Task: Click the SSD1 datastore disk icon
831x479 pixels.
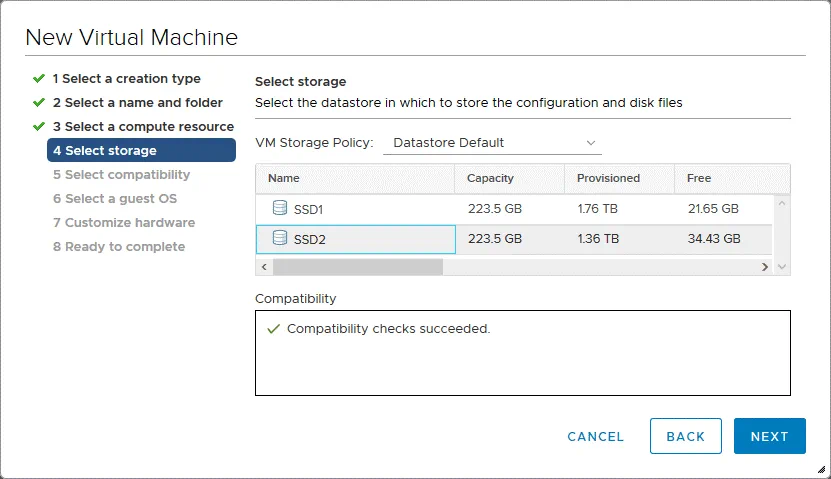Action: click(279, 209)
